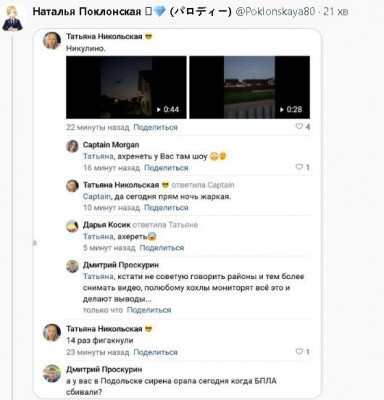This screenshot has height=400, width=384.
Task: Click 'Татьяна' mention in Дмитрий's reply
Action: (x=98, y=276)
